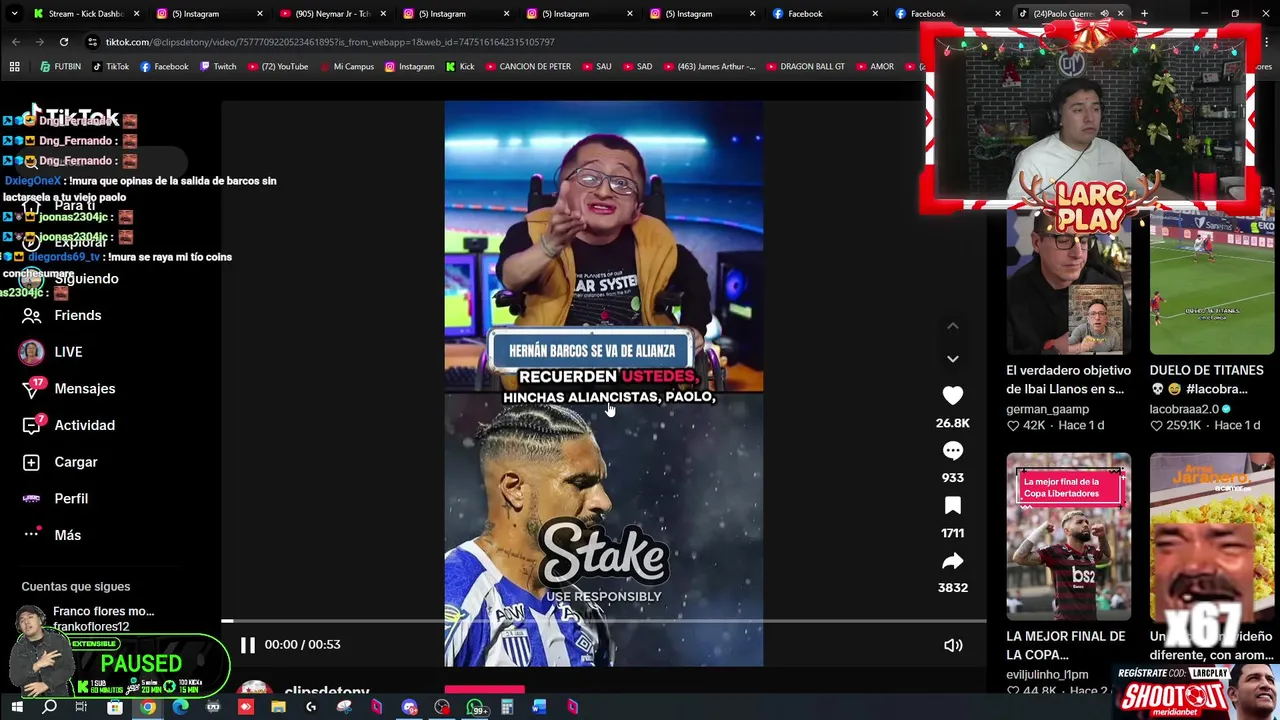Seek along the video progress bar
Viewport: 1280px width, 720px height.
tap(603, 621)
